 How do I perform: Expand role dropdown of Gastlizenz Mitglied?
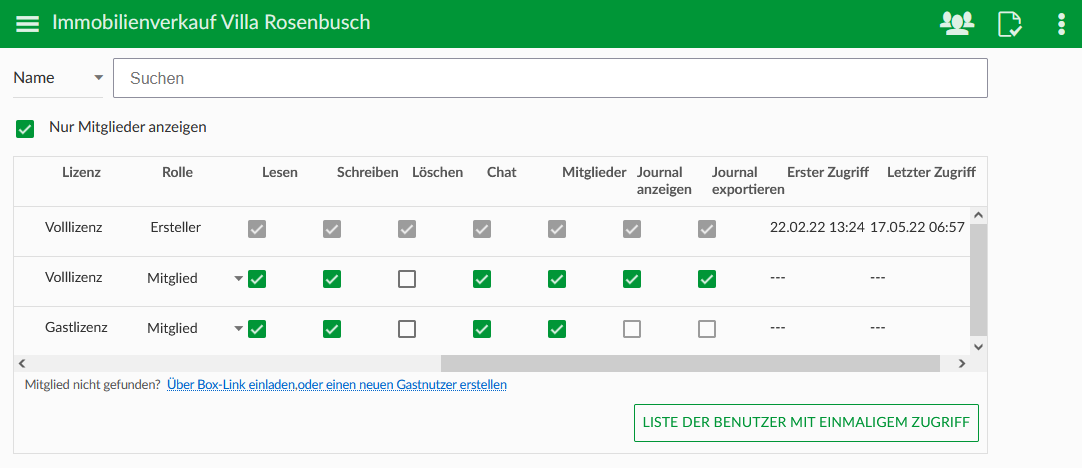[239, 329]
